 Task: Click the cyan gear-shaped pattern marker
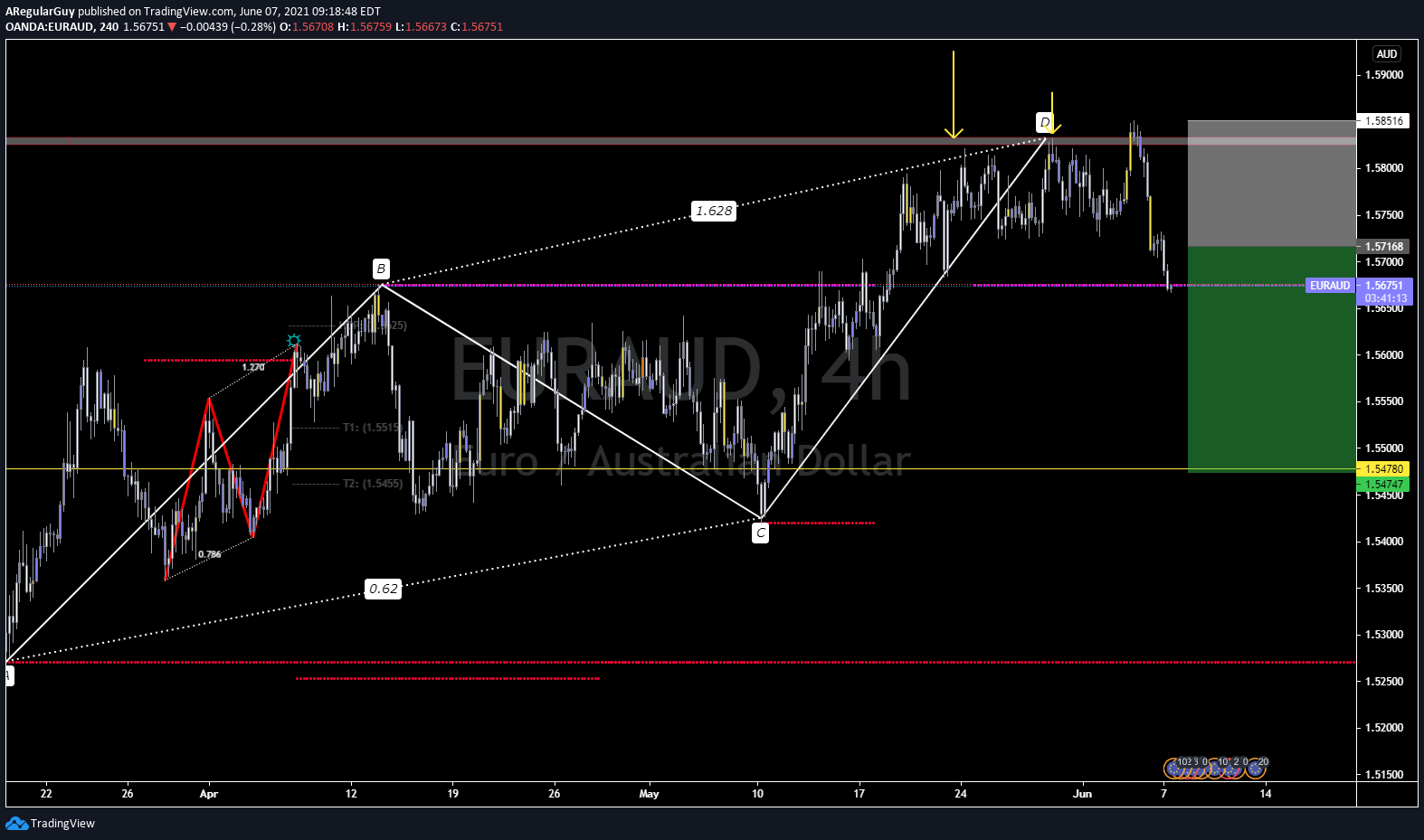point(294,341)
